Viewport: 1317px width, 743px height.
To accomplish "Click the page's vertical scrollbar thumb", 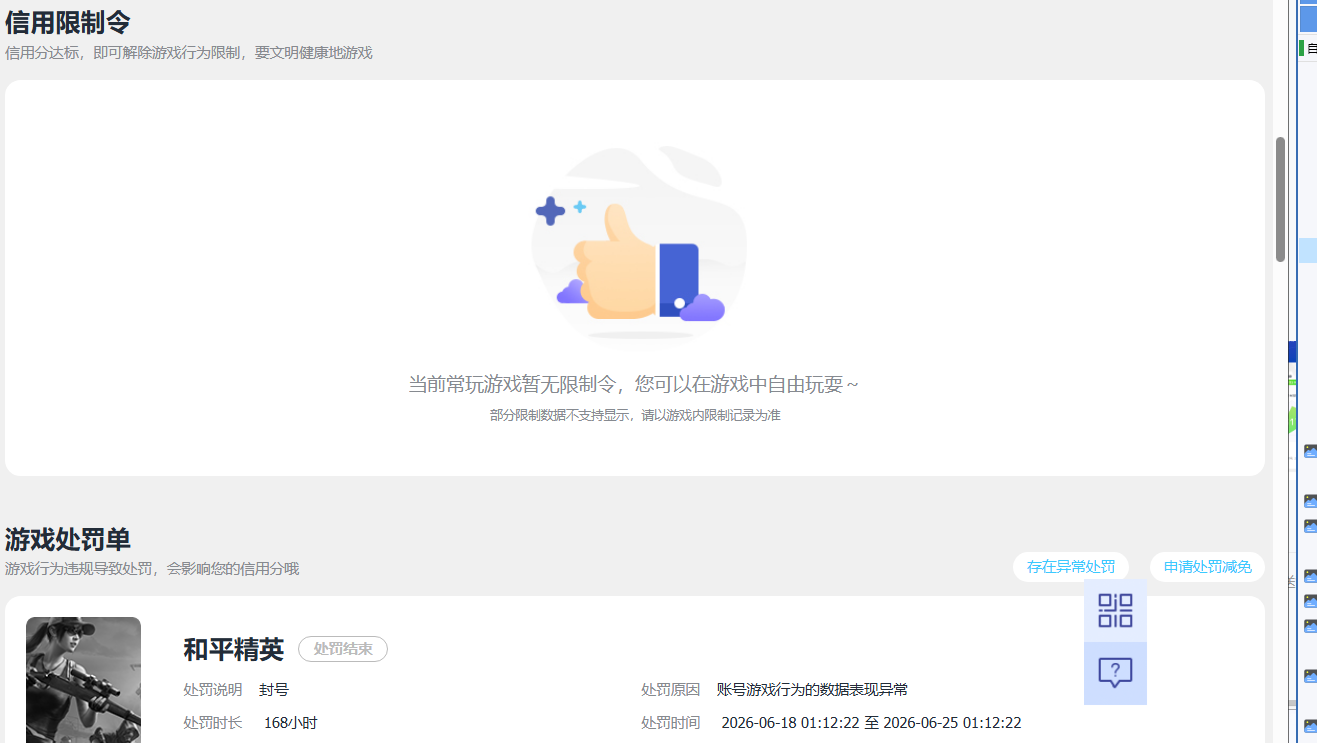I will click(x=1280, y=200).
